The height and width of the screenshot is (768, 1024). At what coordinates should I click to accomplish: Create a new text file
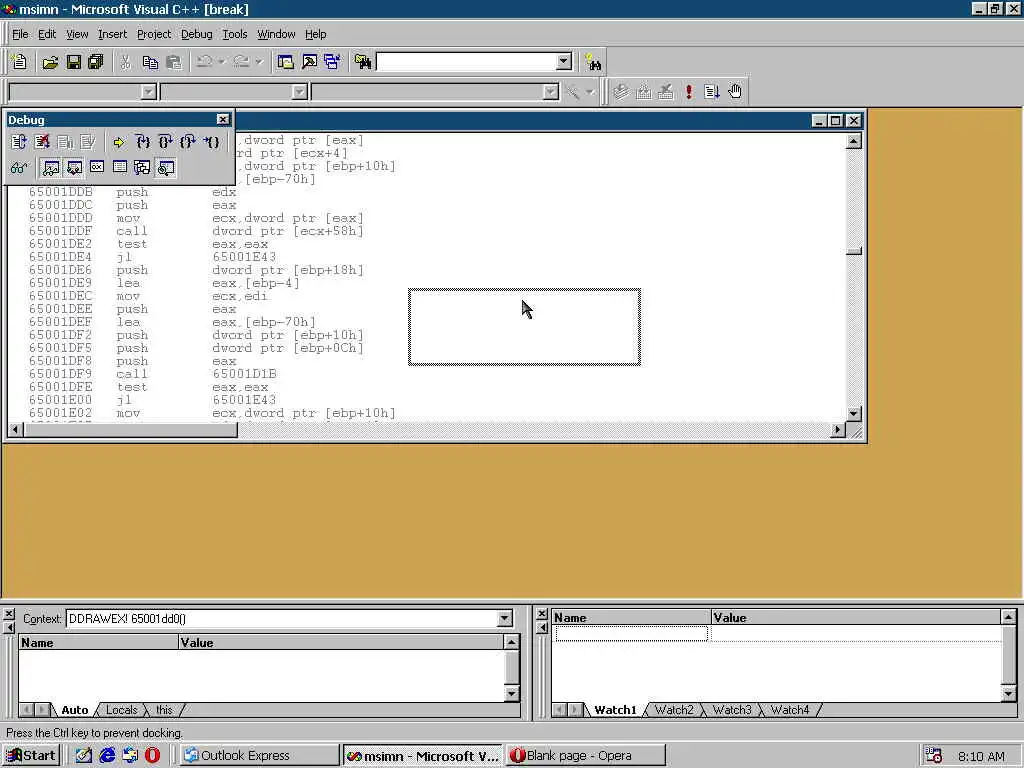(x=20, y=62)
